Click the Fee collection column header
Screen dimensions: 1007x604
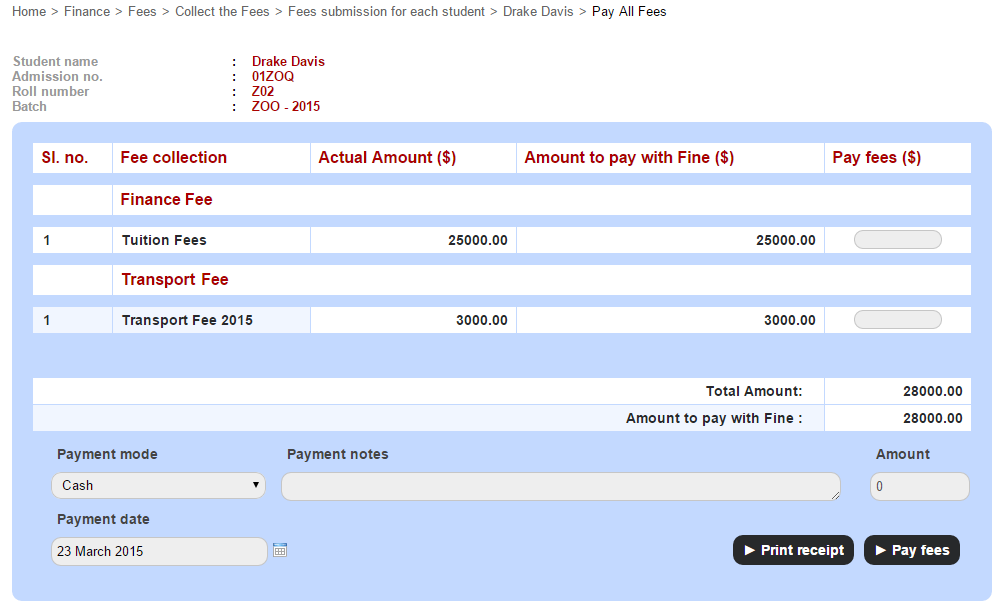tap(173, 158)
